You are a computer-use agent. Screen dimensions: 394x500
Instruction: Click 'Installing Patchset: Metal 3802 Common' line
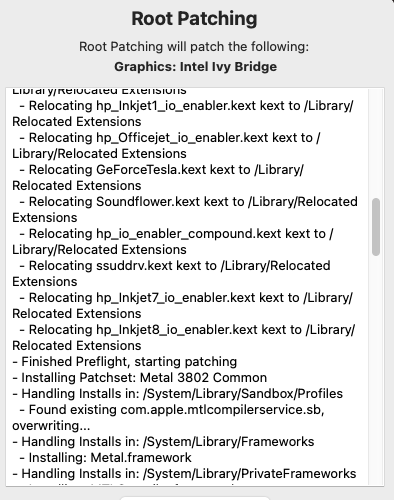140,378
